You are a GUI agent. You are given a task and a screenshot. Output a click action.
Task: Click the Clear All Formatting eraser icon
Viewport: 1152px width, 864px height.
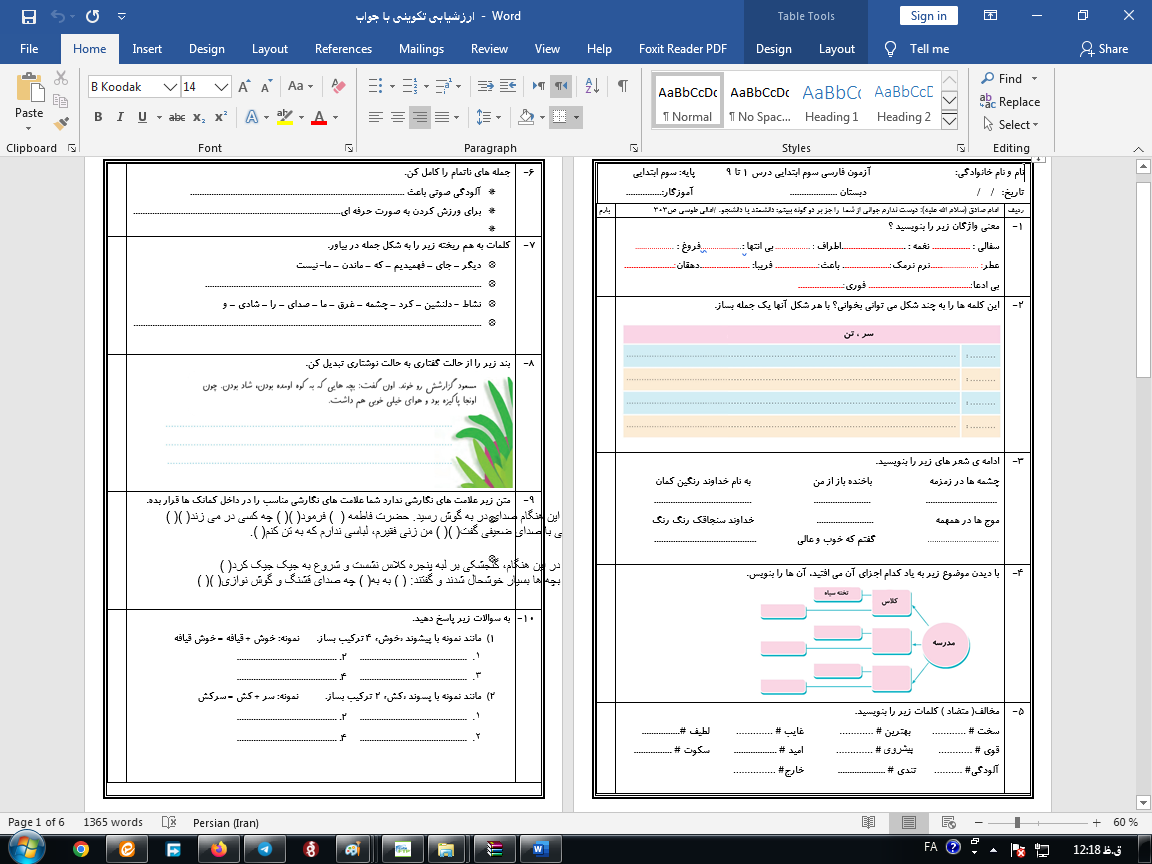click(337, 87)
